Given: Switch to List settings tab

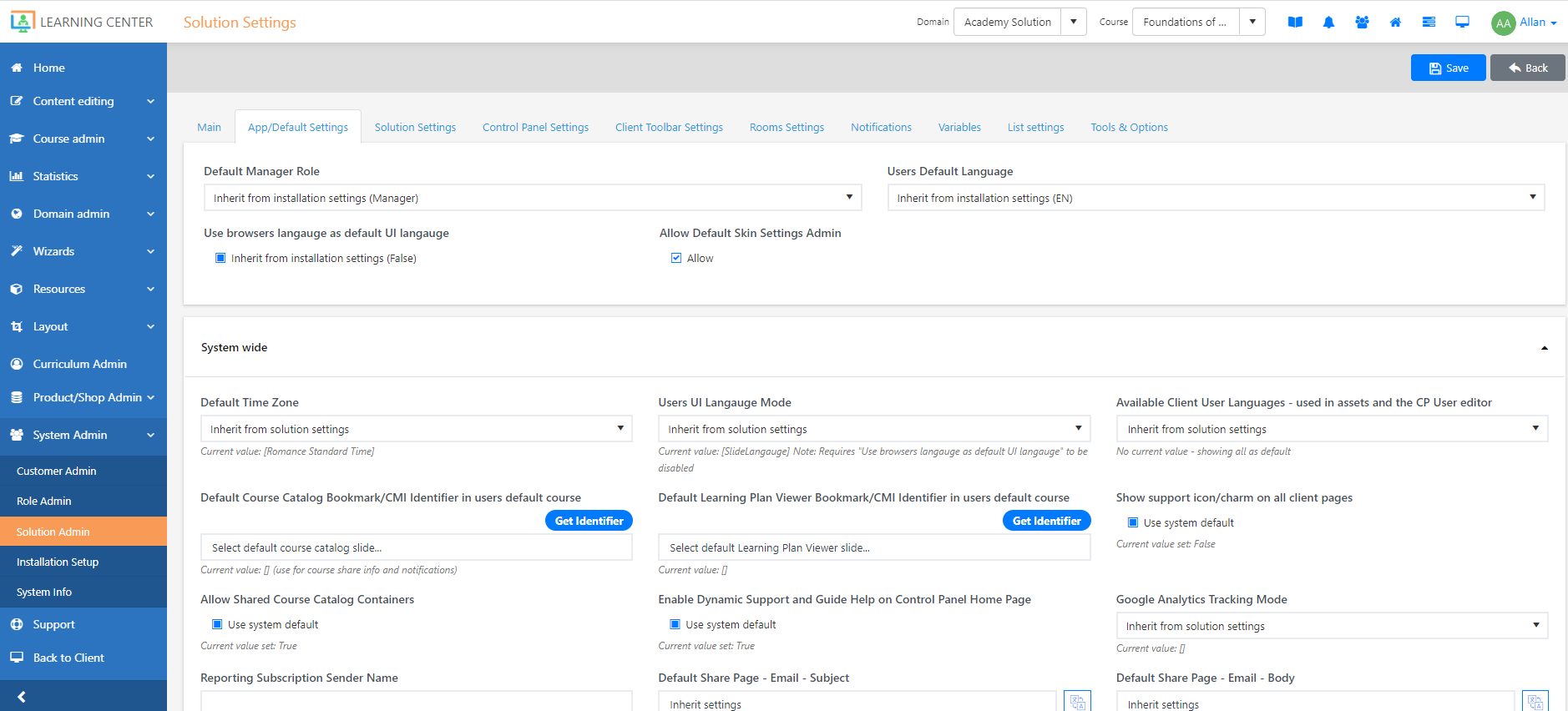Looking at the screenshot, I should click(x=1035, y=127).
